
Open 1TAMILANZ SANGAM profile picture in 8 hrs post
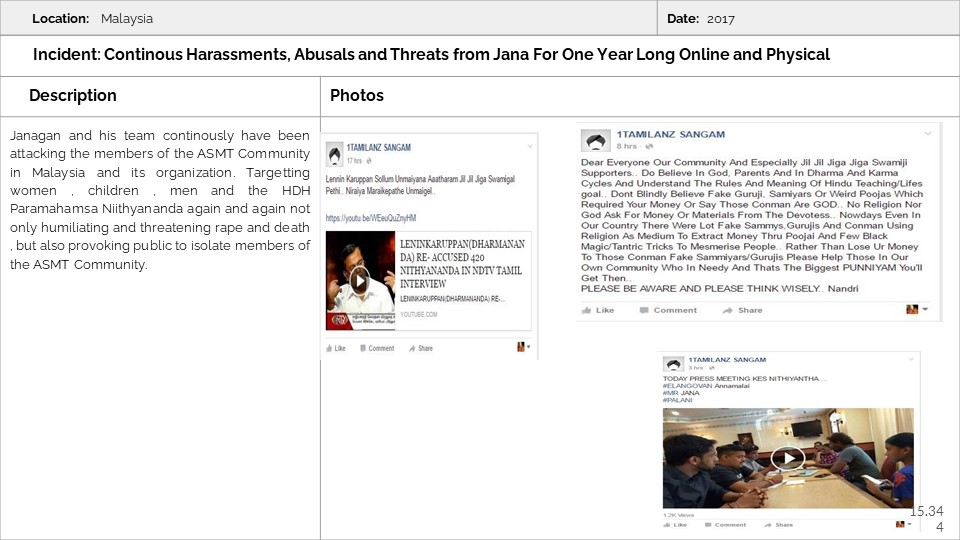point(596,141)
